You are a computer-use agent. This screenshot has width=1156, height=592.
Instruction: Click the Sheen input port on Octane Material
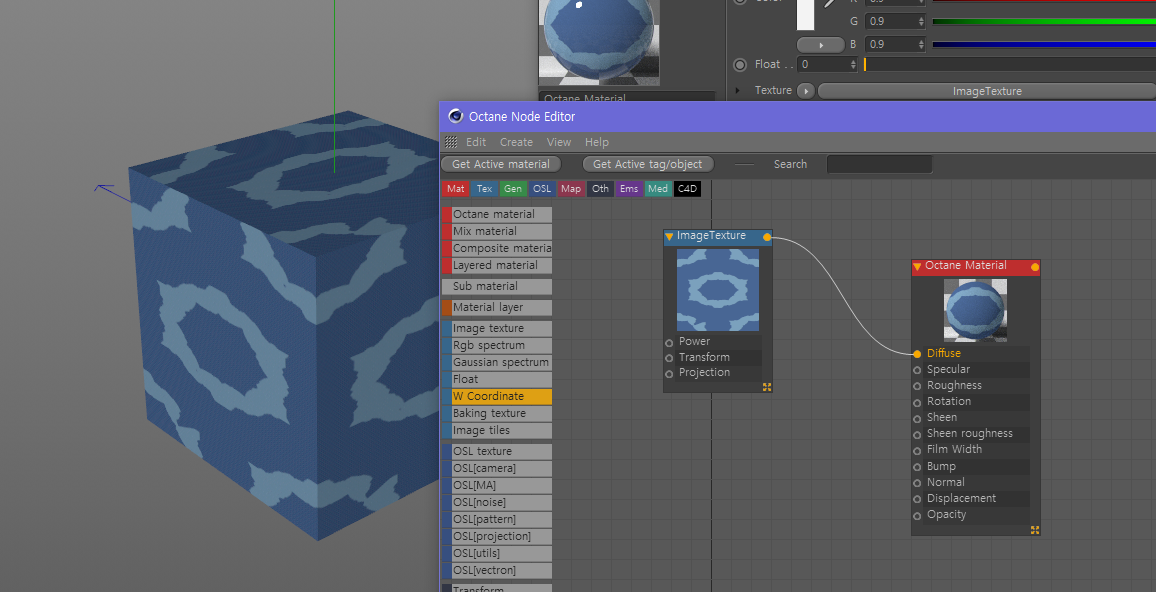click(x=917, y=418)
